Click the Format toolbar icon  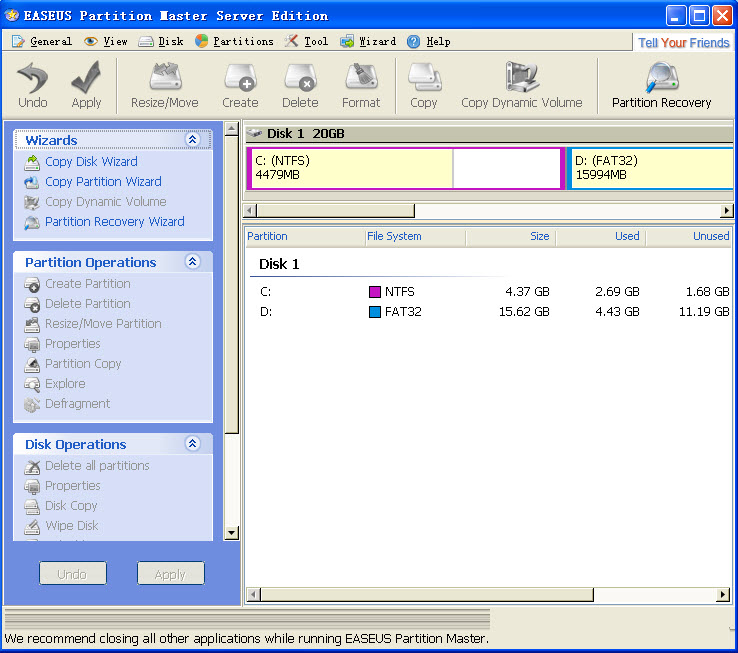coord(361,78)
